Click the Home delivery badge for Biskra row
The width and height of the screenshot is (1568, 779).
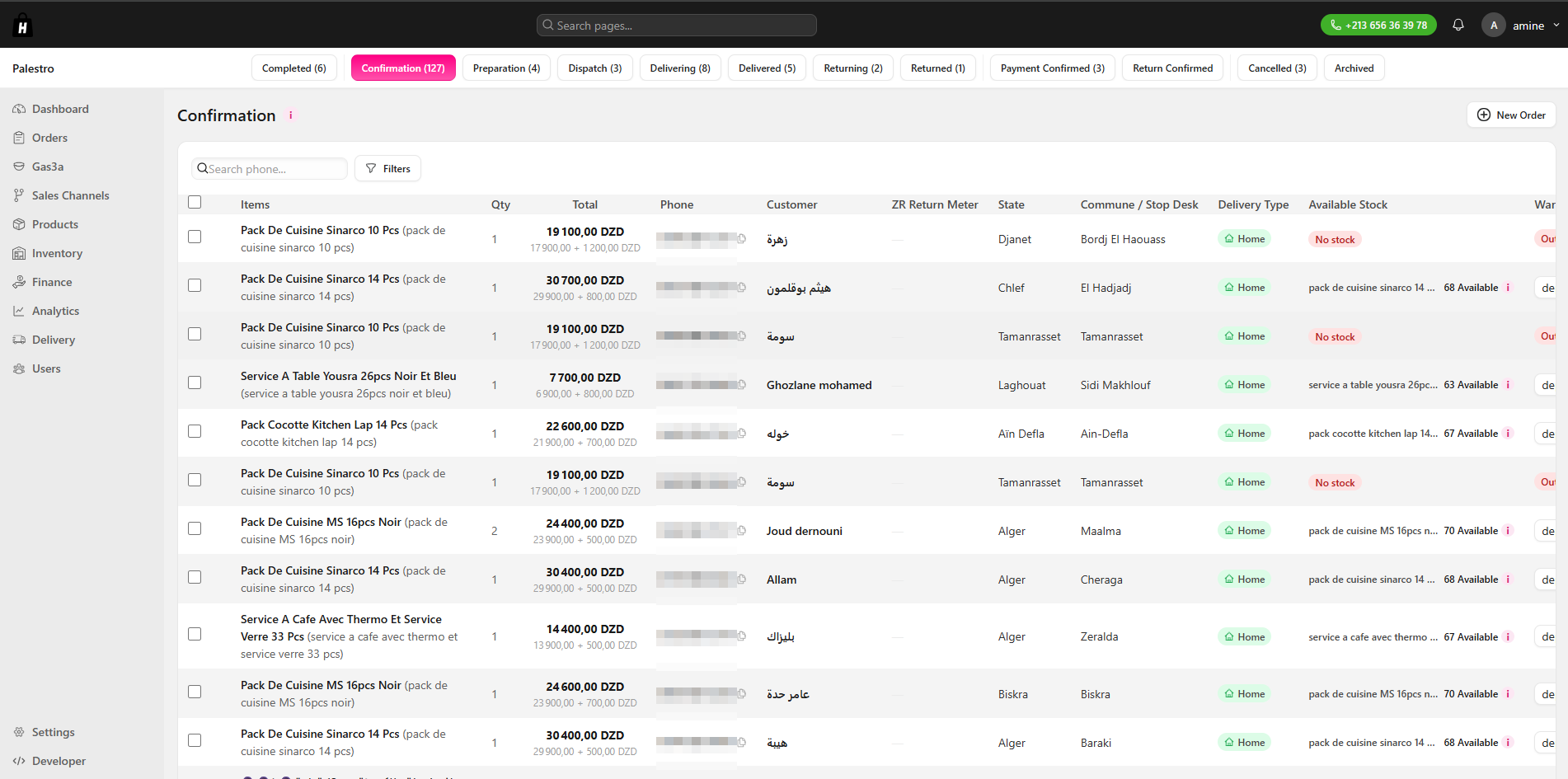[1244, 694]
